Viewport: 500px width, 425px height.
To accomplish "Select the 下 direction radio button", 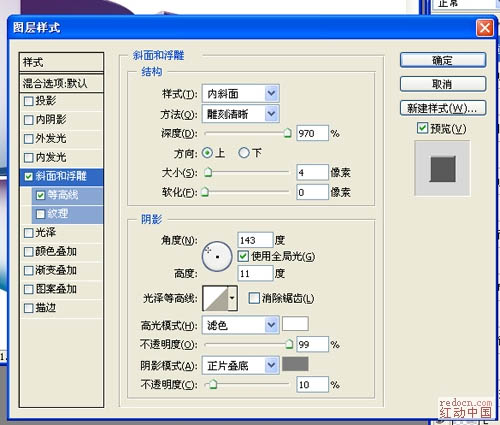I will 244,153.
